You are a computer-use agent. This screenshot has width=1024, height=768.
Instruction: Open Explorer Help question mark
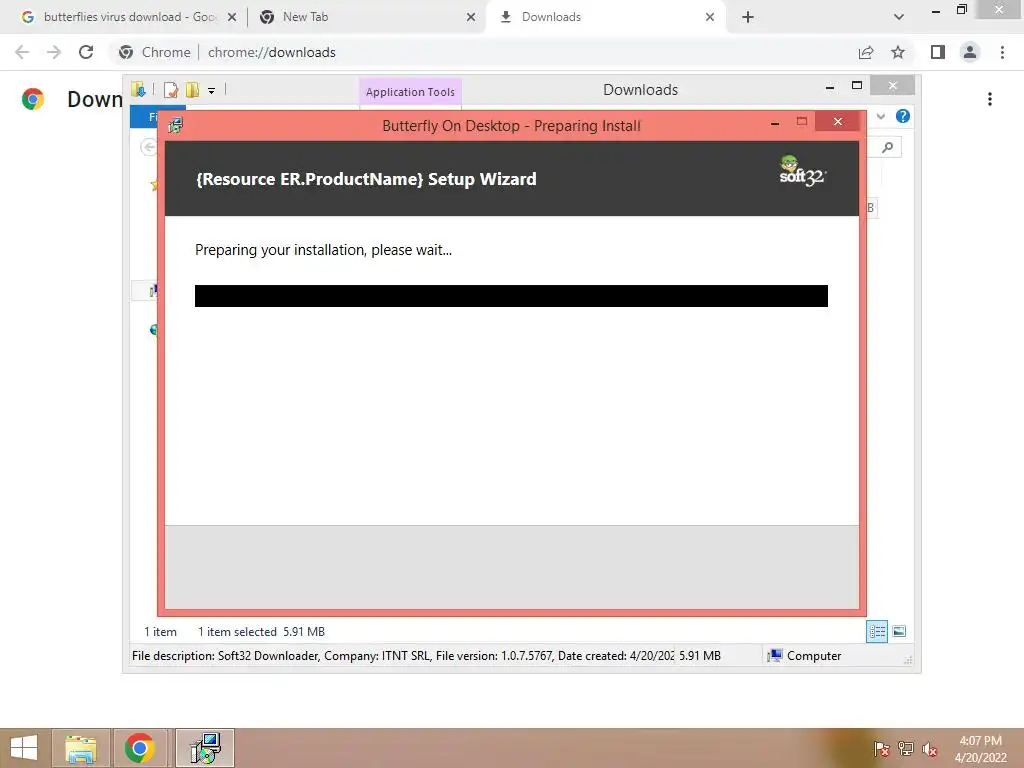(x=903, y=116)
